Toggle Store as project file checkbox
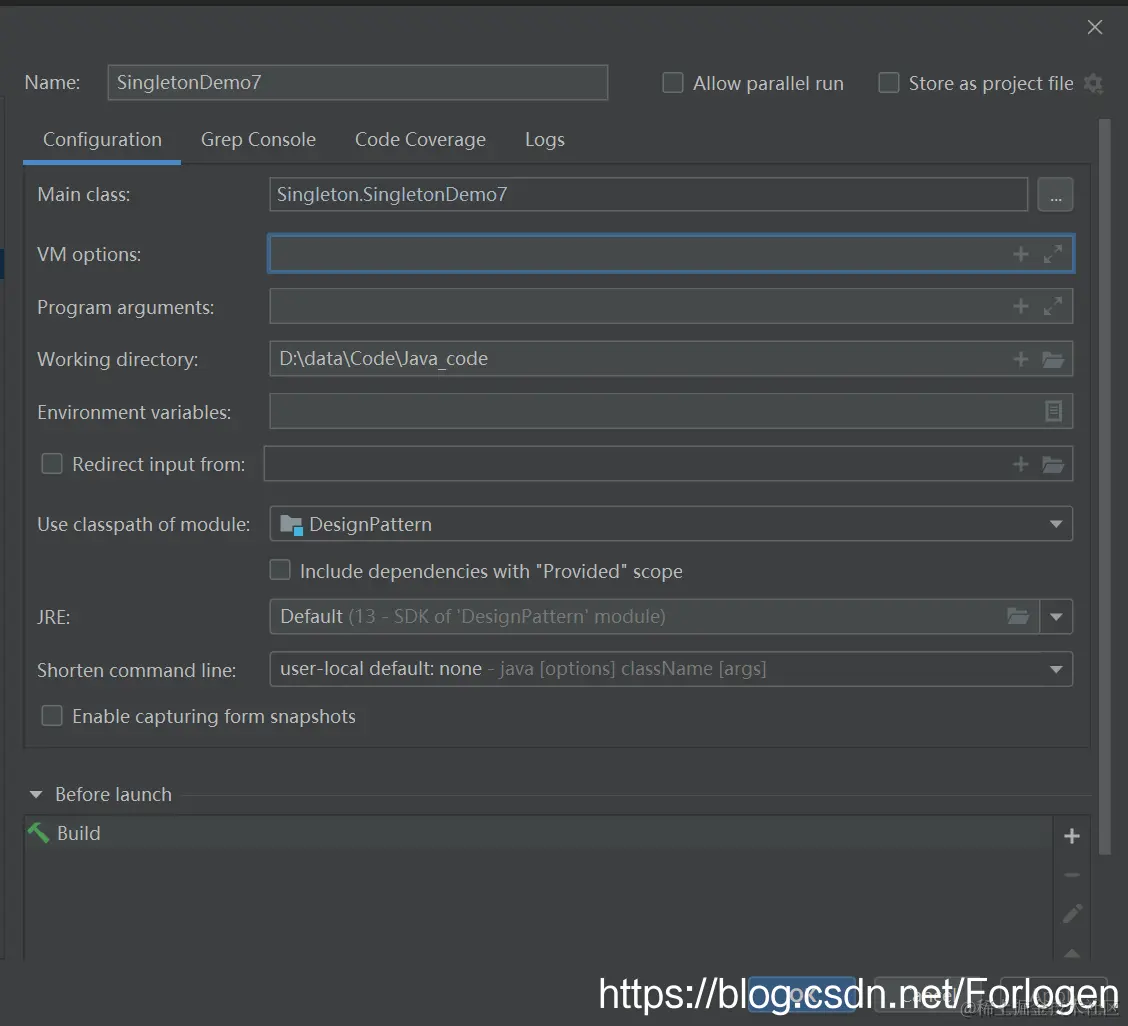This screenshot has height=1026, width=1128. pyautogui.click(x=888, y=83)
